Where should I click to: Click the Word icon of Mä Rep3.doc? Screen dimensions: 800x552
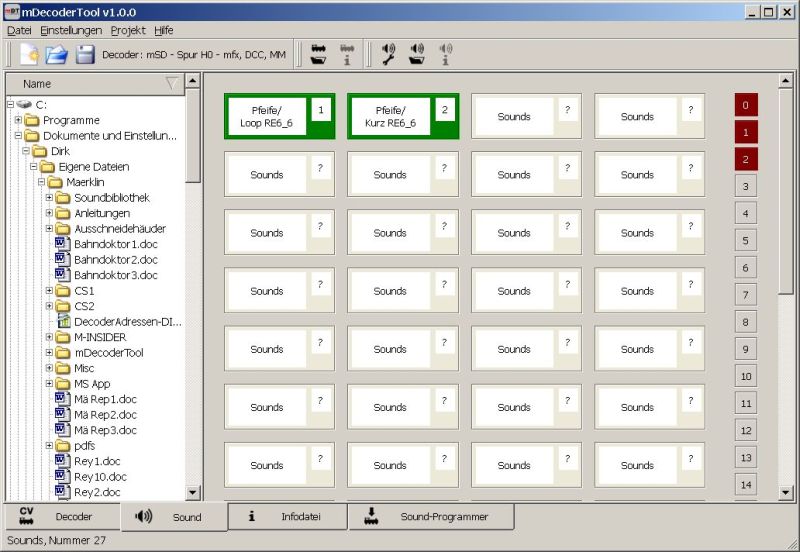pyautogui.click(x=62, y=430)
